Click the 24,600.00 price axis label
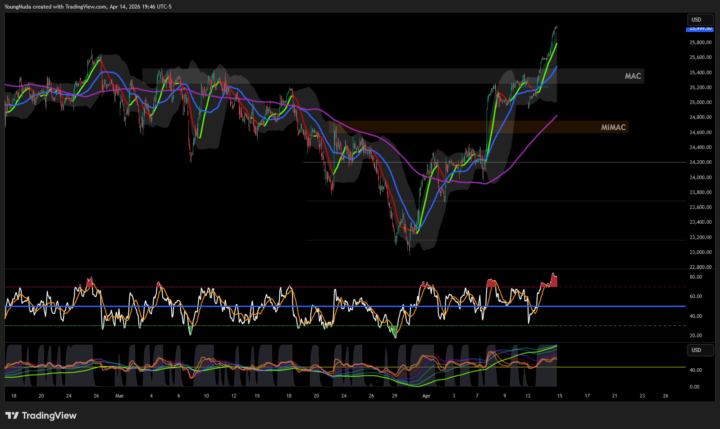The image size is (720, 429). point(700,132)
